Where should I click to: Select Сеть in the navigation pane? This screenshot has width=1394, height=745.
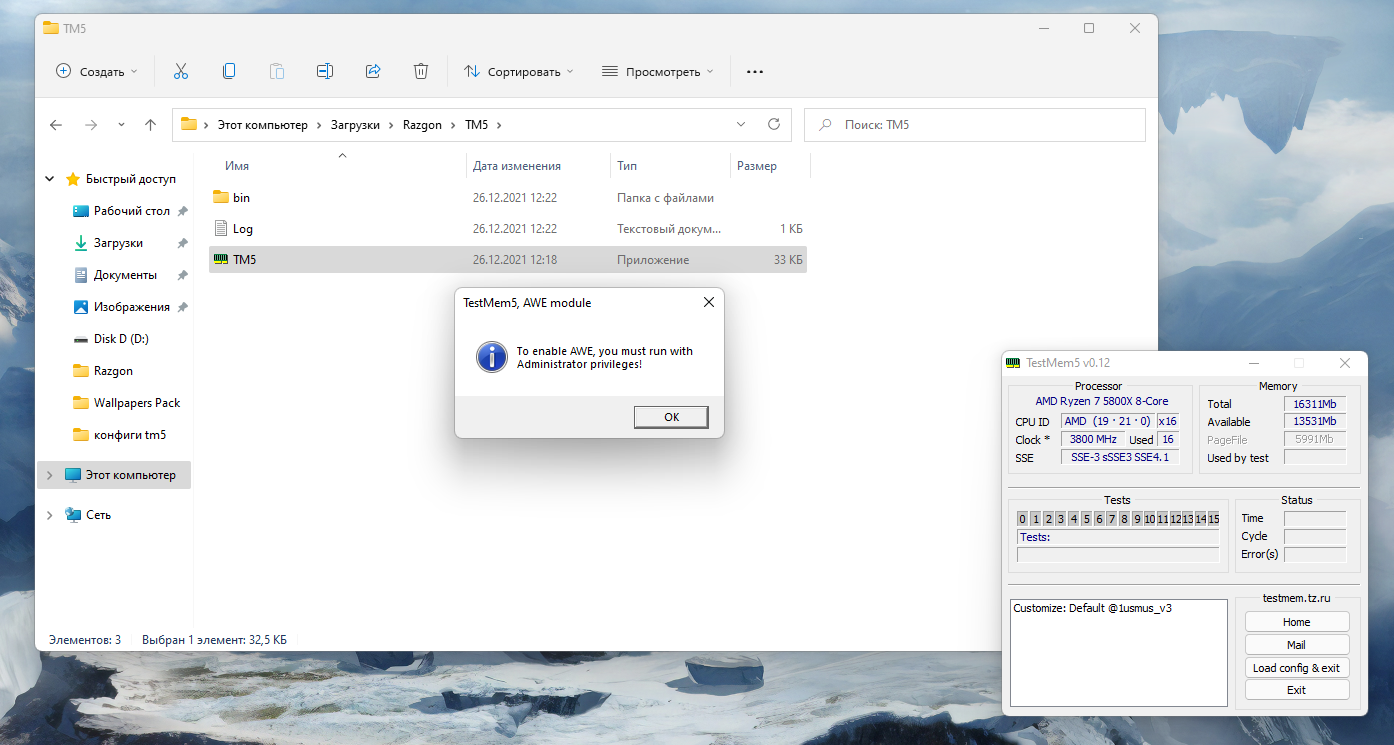(x=98, y=515)
